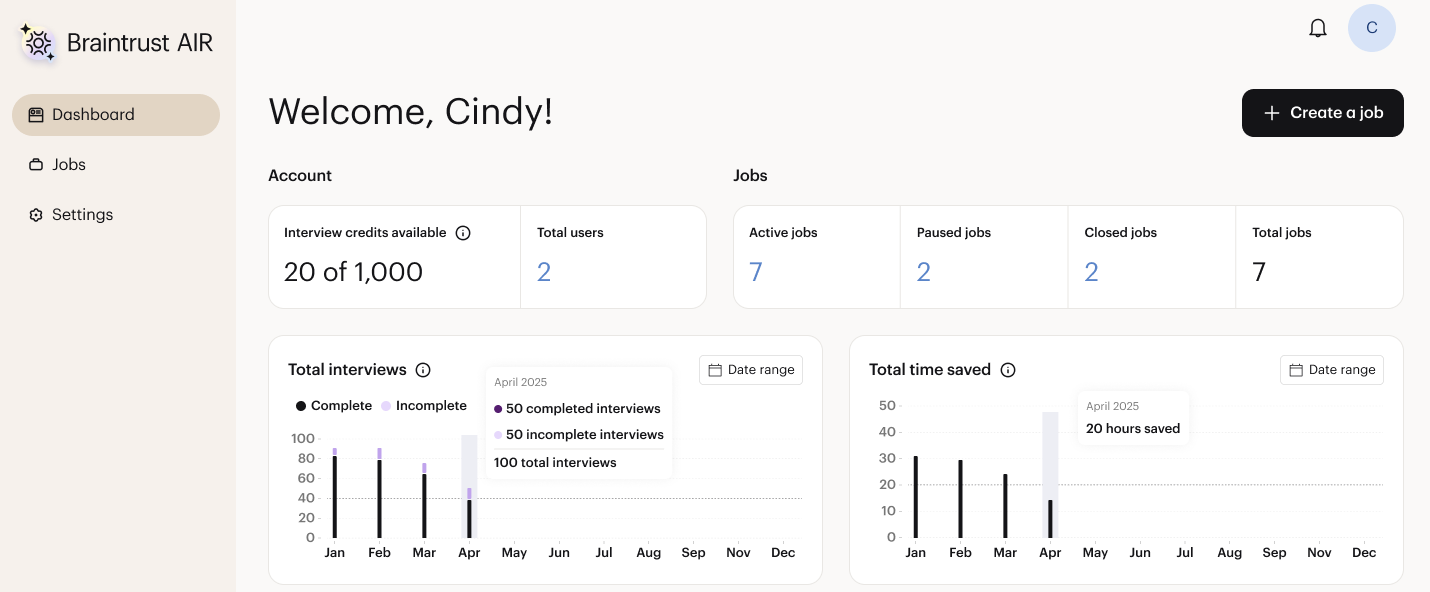
Task: Click info icon beside Interview credits available
Action: point(463,233)
